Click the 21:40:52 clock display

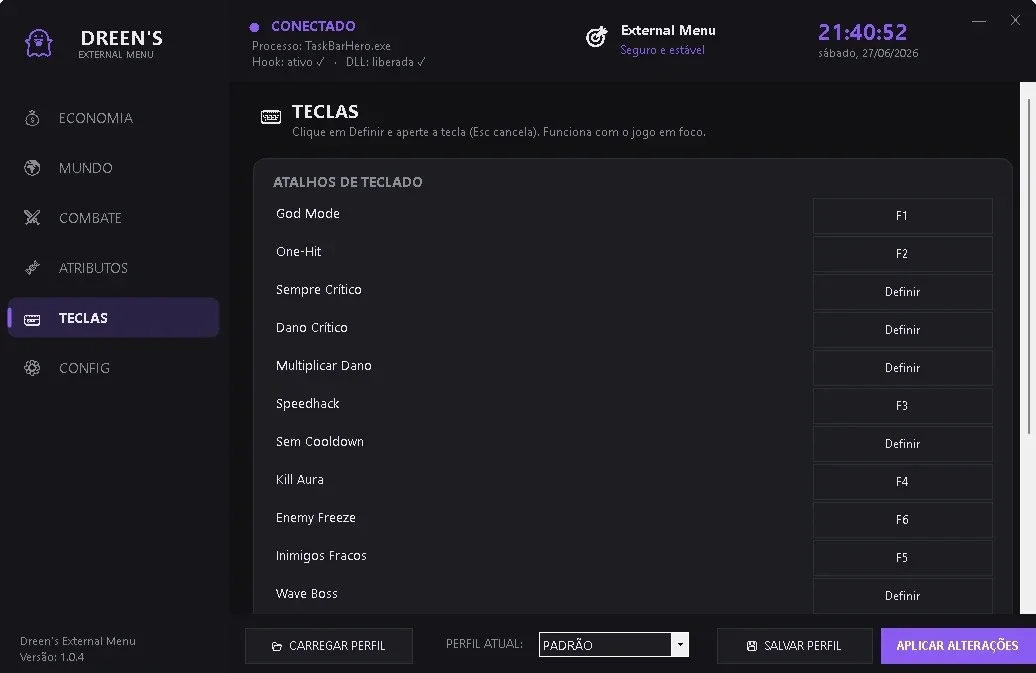tap(863, 32)
